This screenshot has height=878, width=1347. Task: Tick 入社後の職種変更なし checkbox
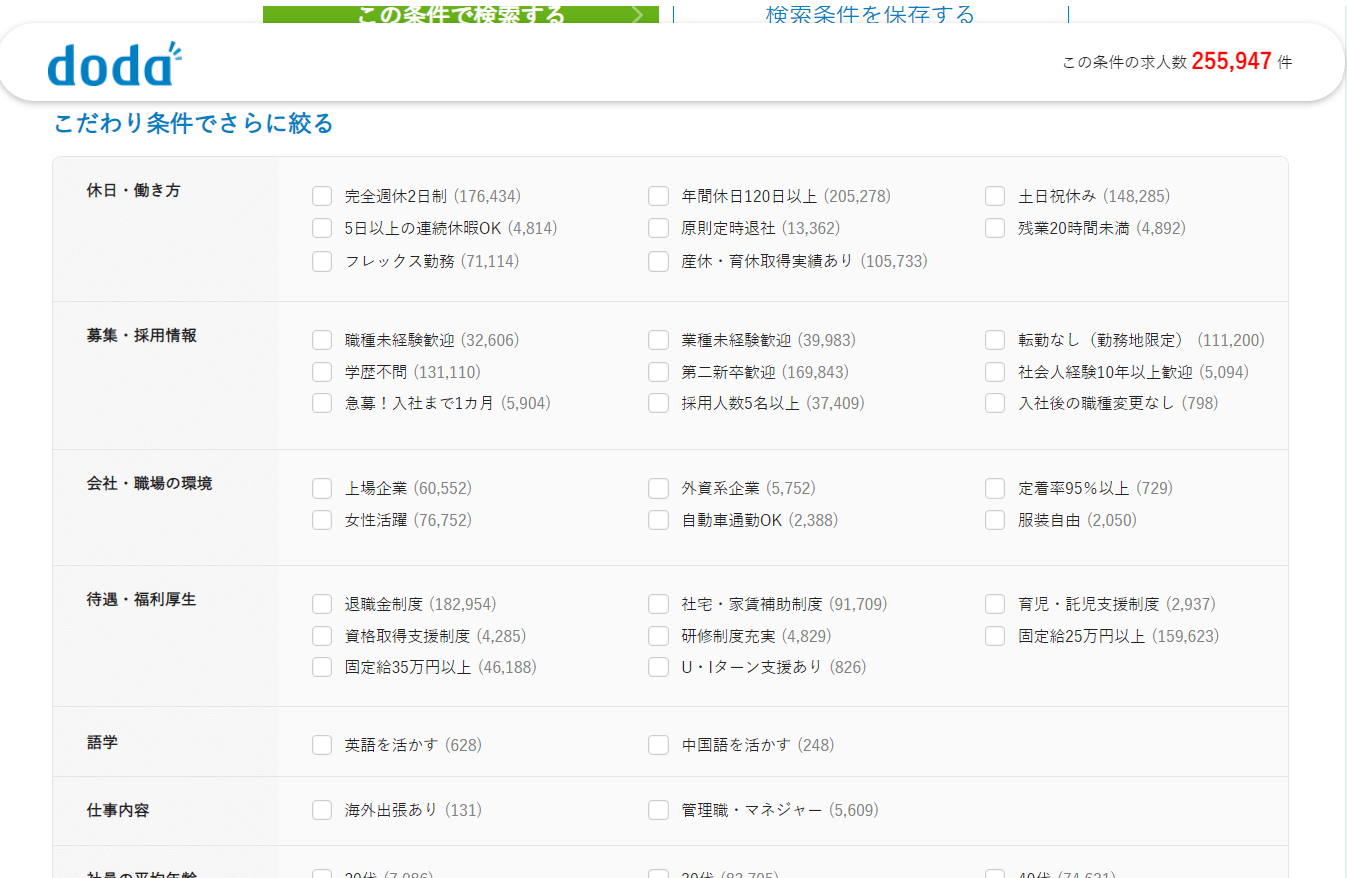[x=995, y=403]
